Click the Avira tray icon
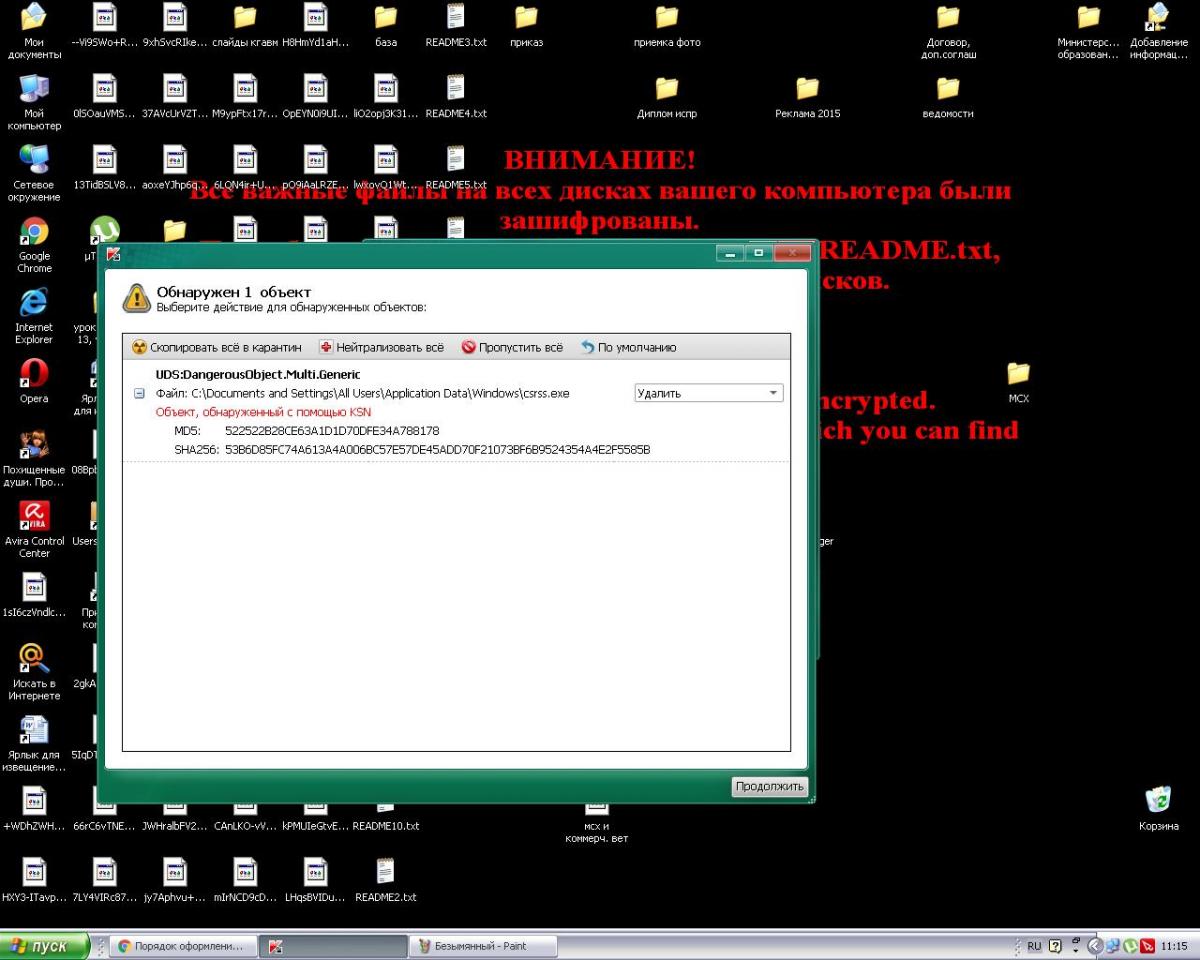Image resolution: width=1200 pixels, height=960 pixels. [x=1148, y=946]
